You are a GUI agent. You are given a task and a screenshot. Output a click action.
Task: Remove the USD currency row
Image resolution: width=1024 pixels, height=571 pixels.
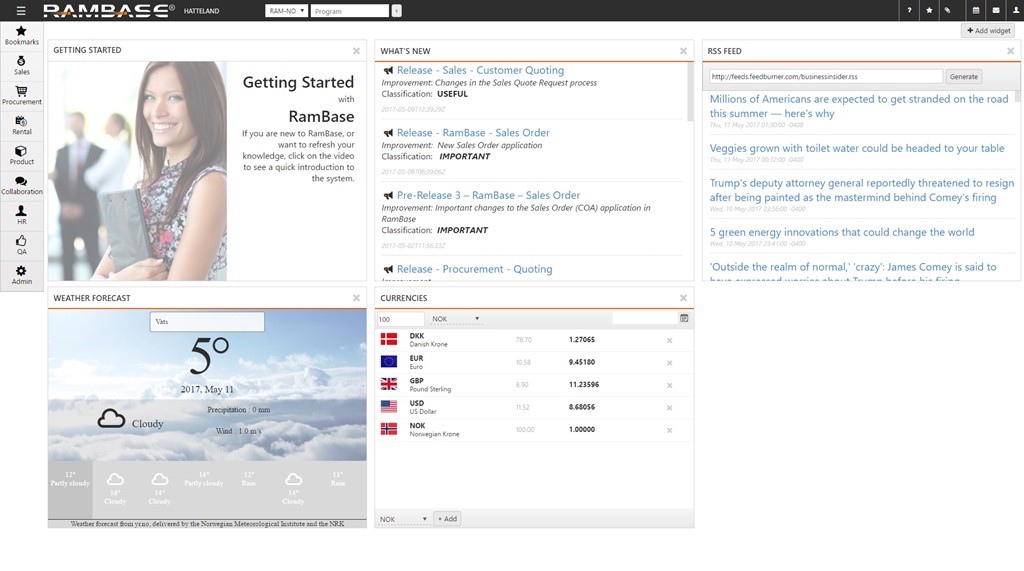click(x=669, y=408)
